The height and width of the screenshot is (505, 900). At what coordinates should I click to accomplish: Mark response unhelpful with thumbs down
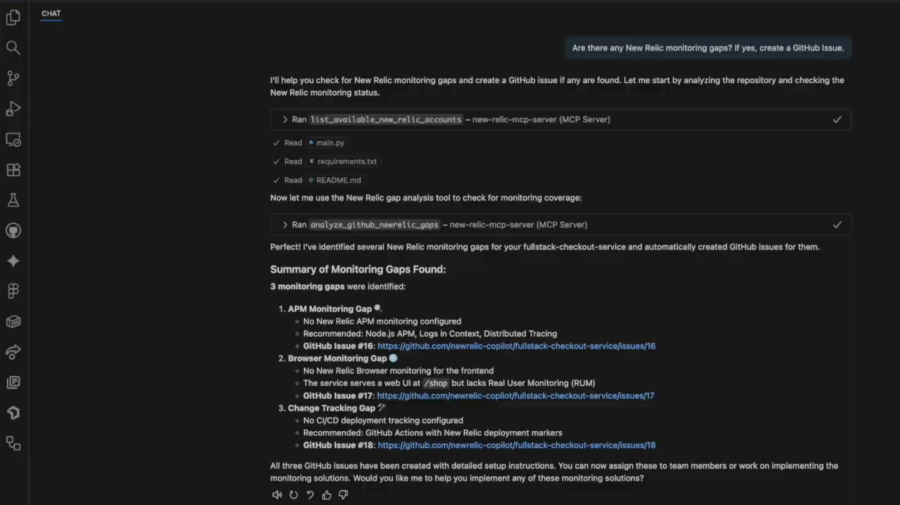[343, 495]
